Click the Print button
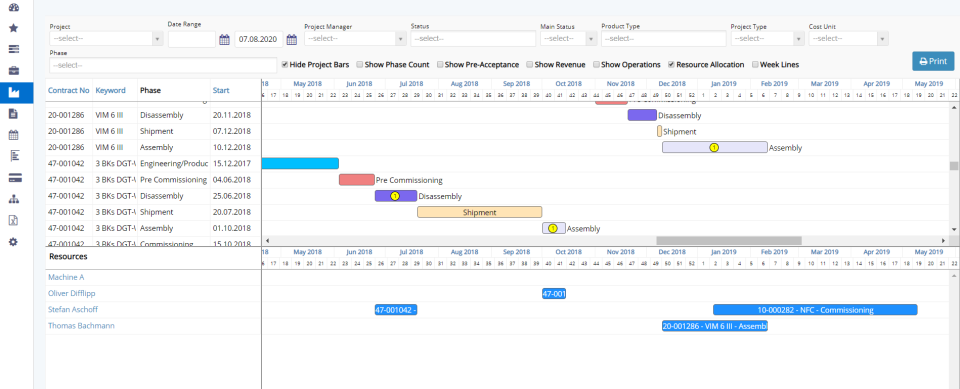960x389 pixels. click(933, 61)
